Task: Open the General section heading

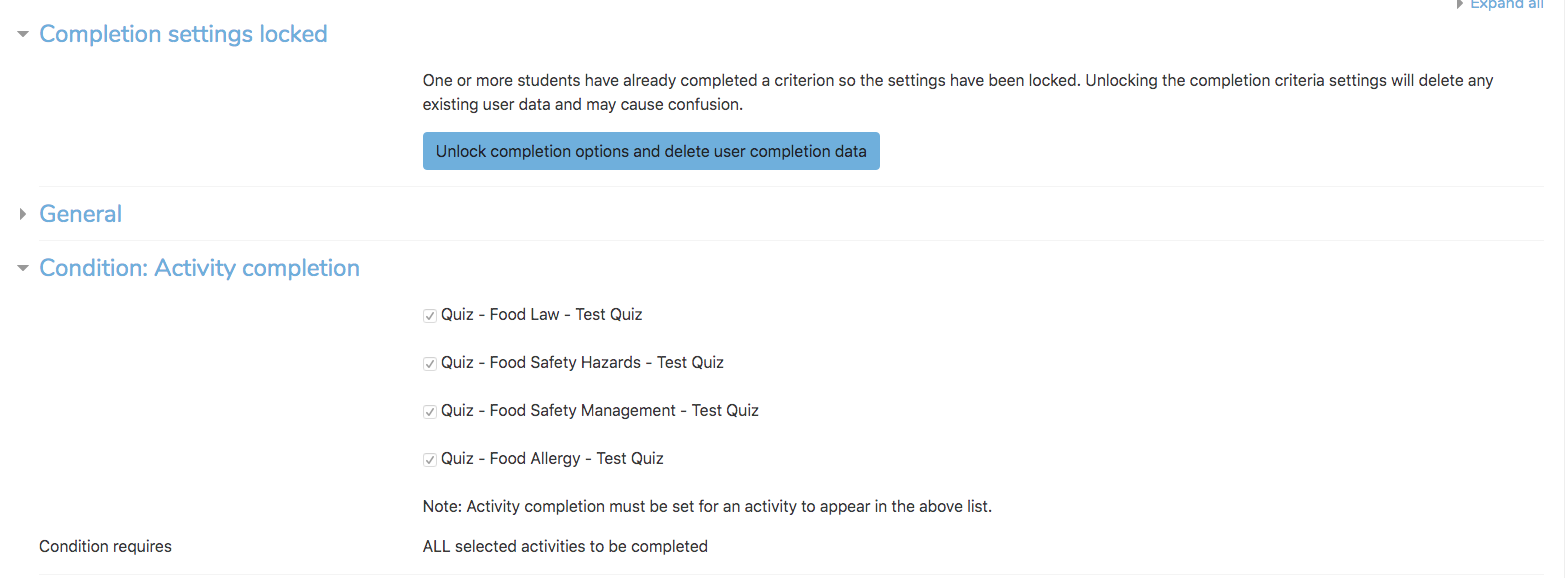Action: [x=80, y=214]
